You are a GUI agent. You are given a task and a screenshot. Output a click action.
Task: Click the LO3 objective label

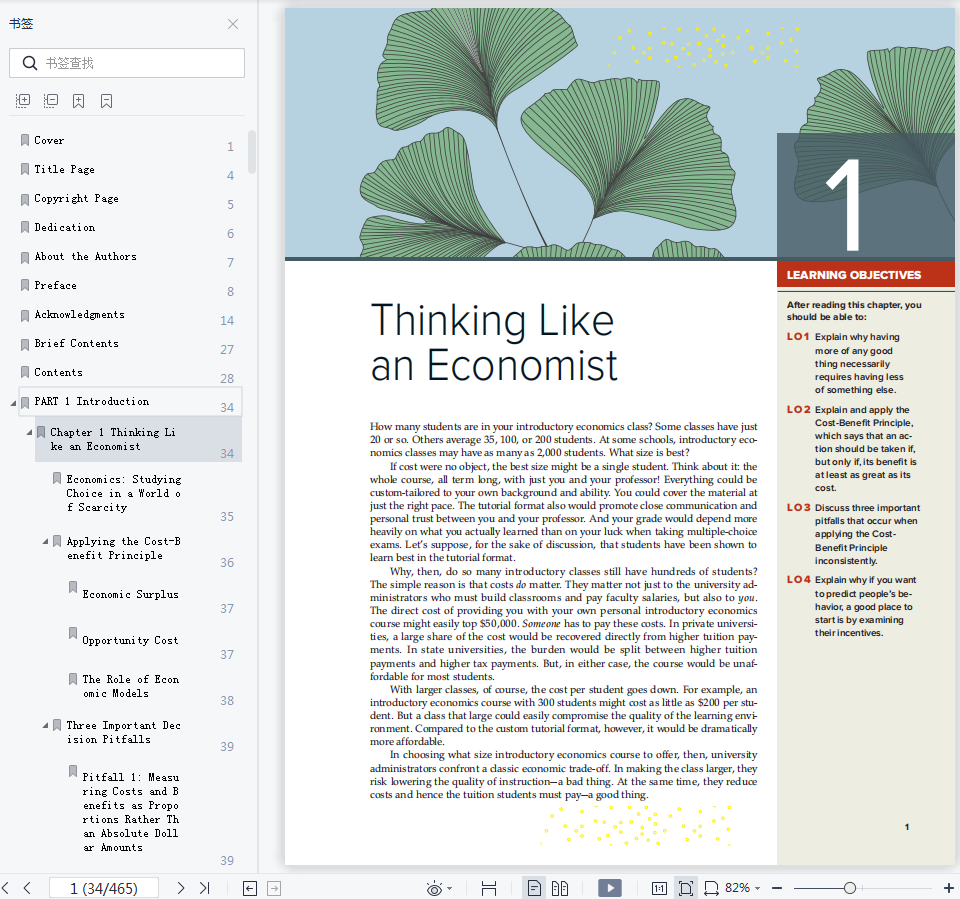pos(798,507)
